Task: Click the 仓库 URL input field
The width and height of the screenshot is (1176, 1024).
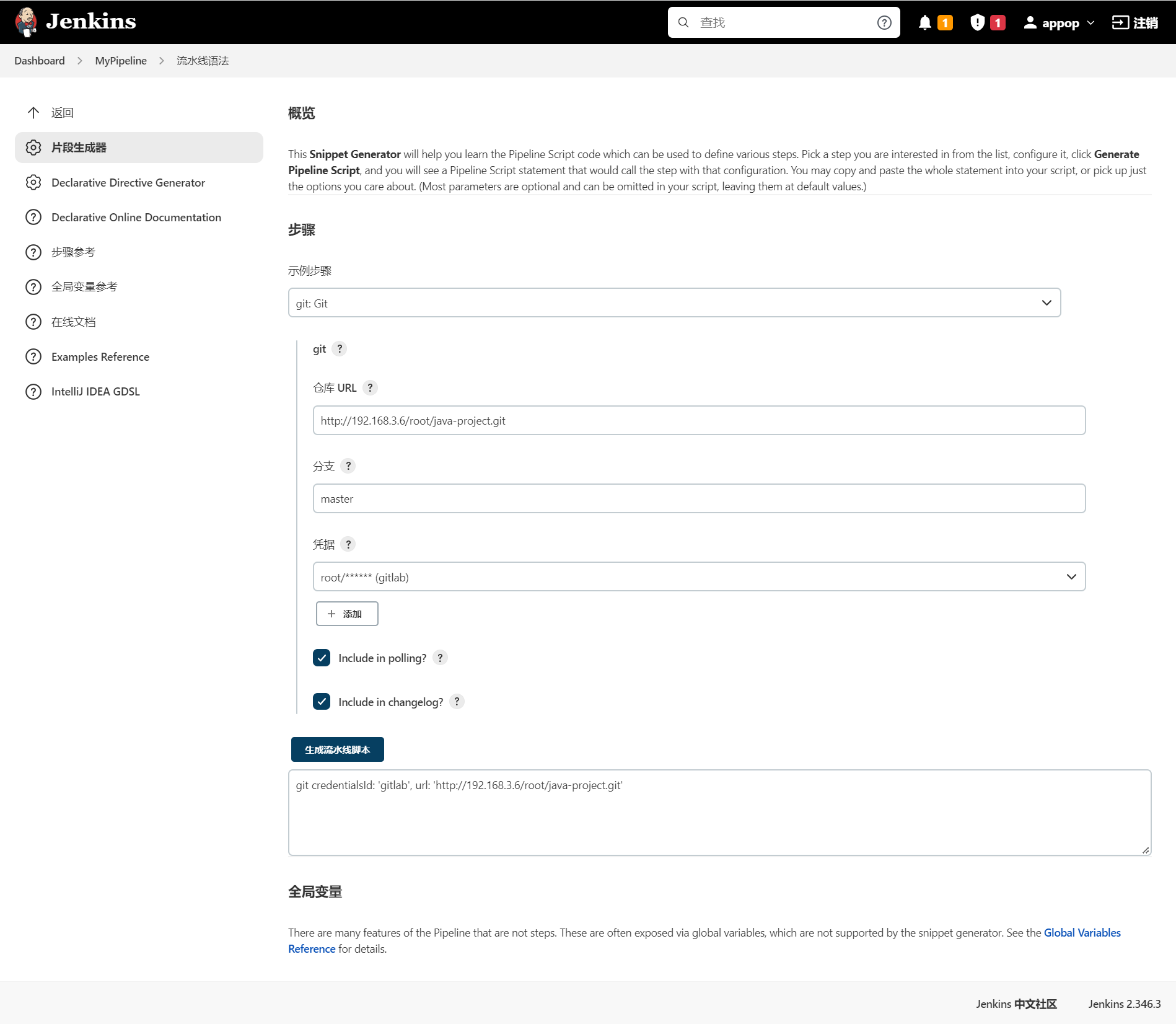Action: pyautogui.click(x=699, y=421)
